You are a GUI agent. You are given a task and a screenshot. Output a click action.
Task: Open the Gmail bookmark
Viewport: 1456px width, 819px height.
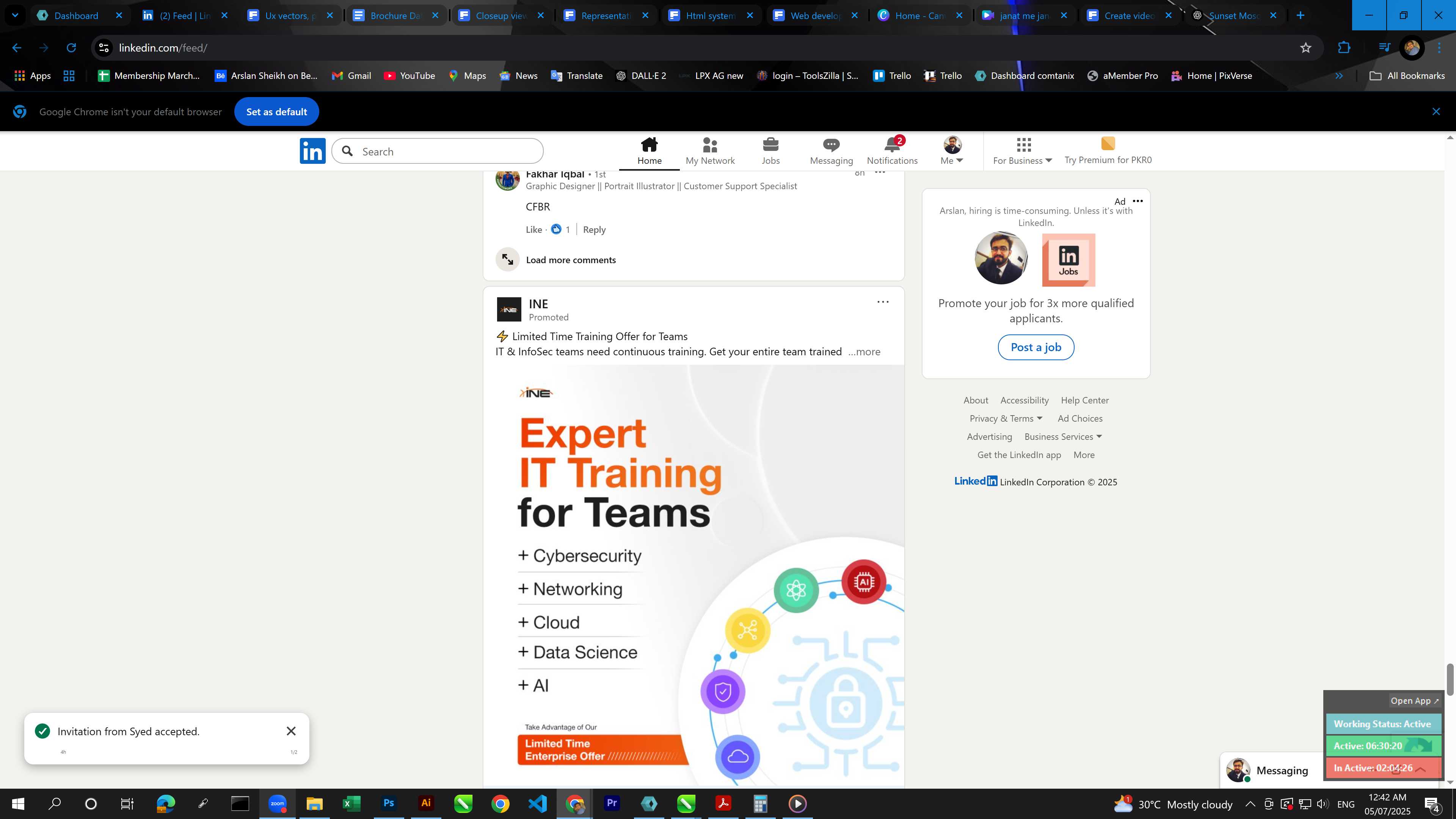click(x=351, y=76)
